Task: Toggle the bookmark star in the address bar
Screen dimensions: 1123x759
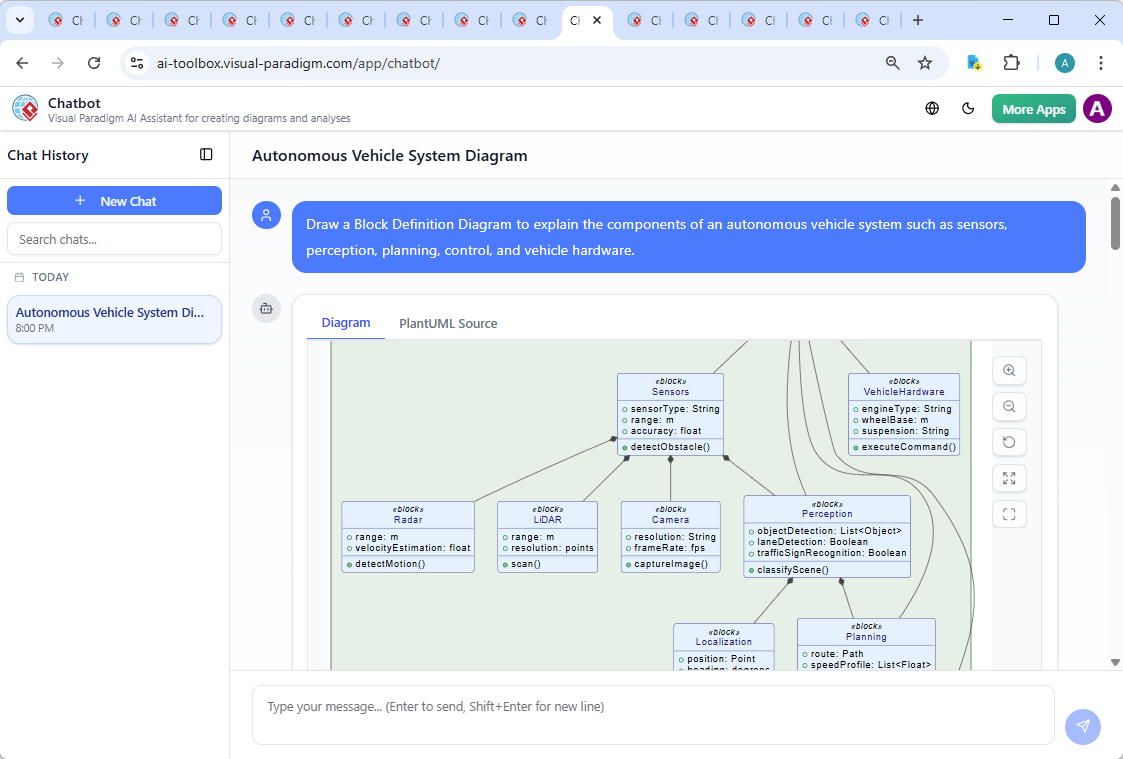Action: (x=925, y=62)
